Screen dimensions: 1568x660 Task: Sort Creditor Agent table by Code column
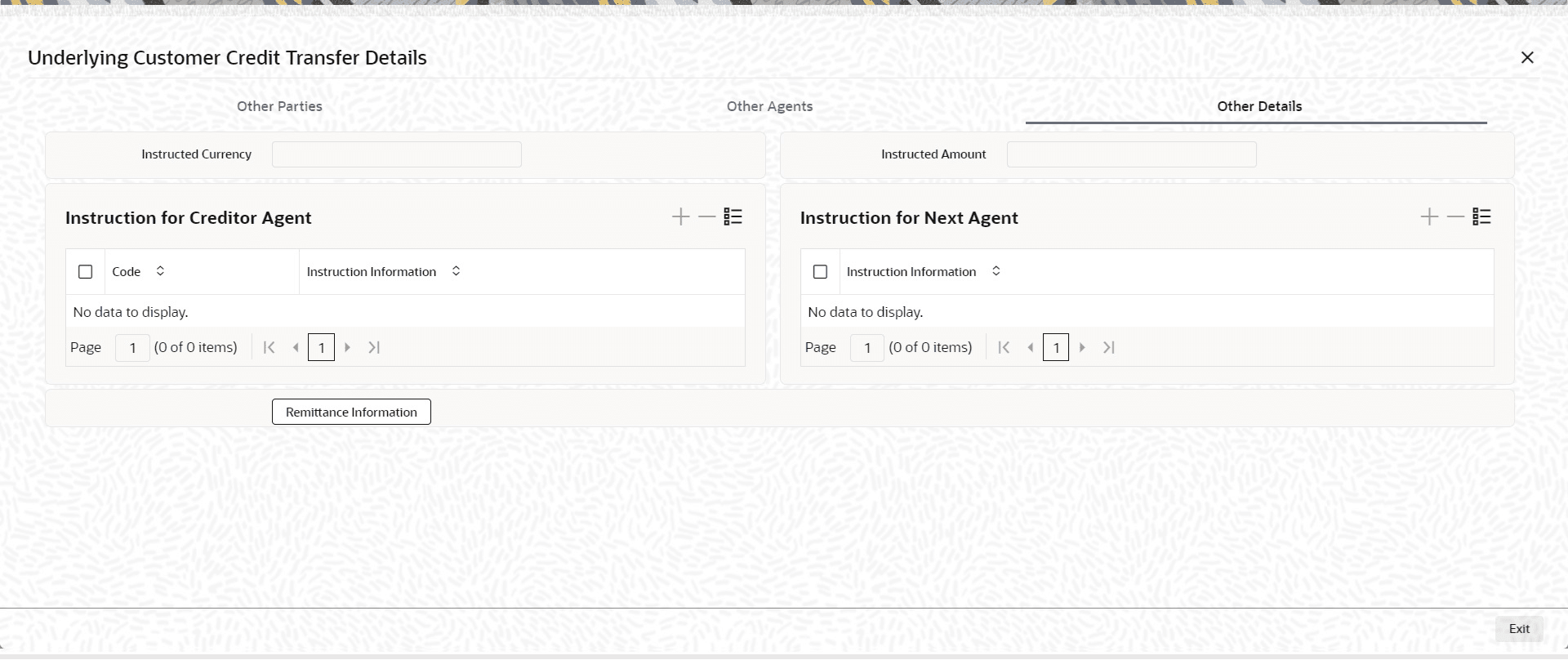[x=160, y=271]
